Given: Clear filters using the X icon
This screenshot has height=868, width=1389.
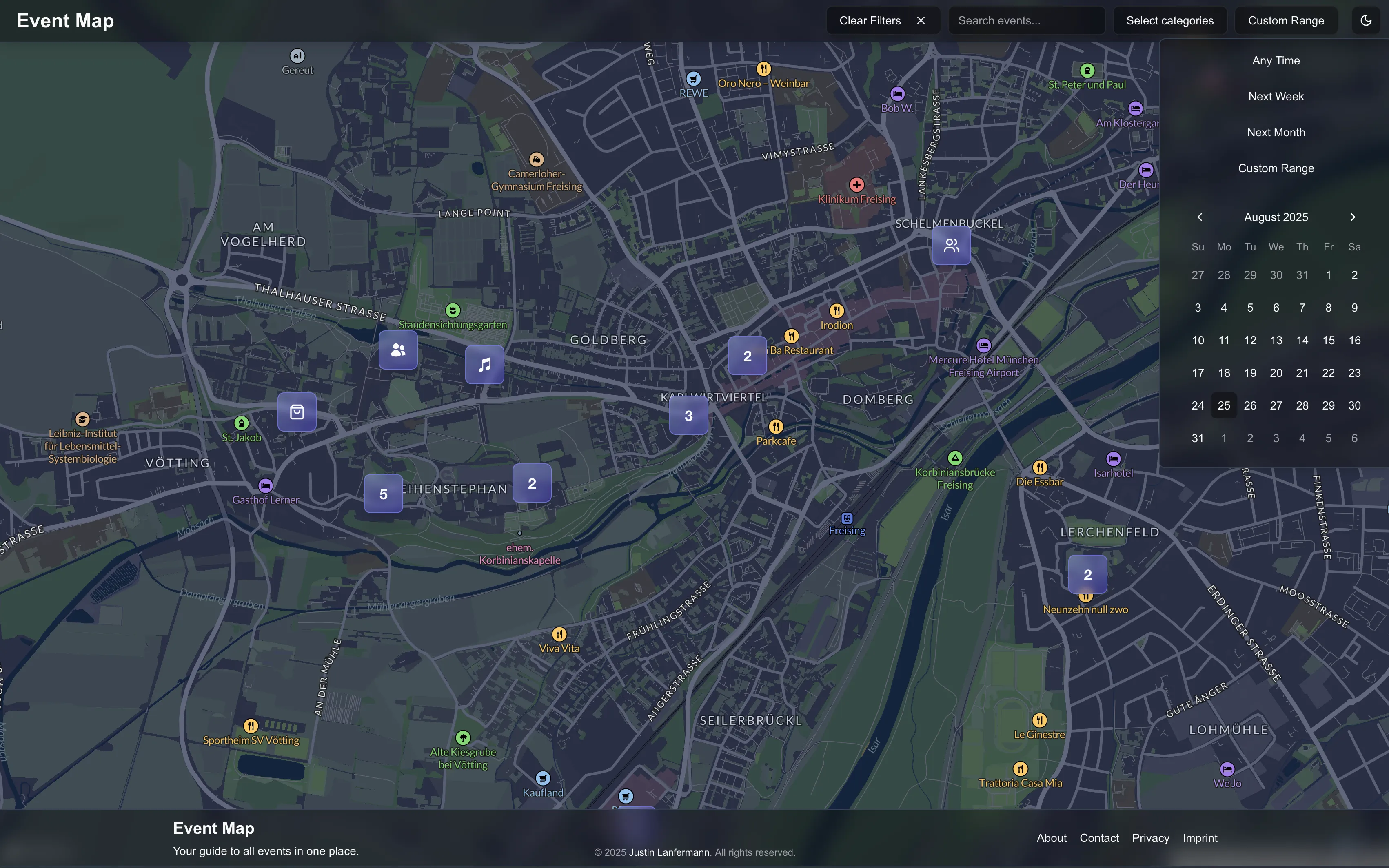Looking at the screenshot, I should 921,20.
